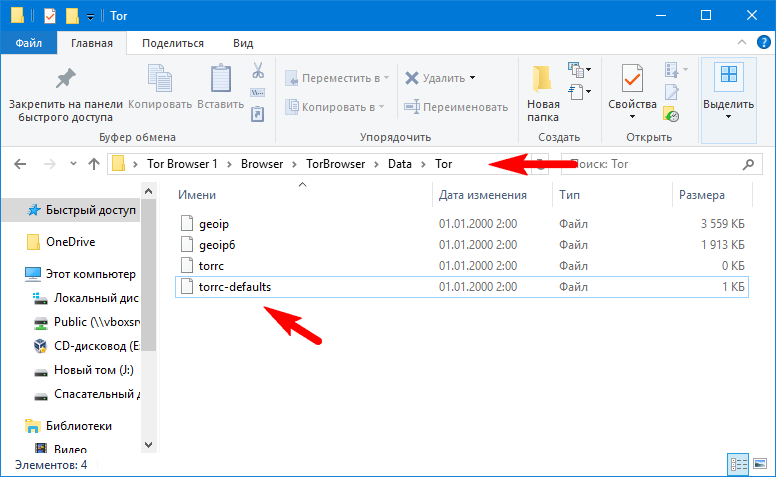Image resolution: width=776 pixels, height=477 pixels.
Task: Click the Paste shortcut icon in the clipboard group
Action: click(258, 114)
